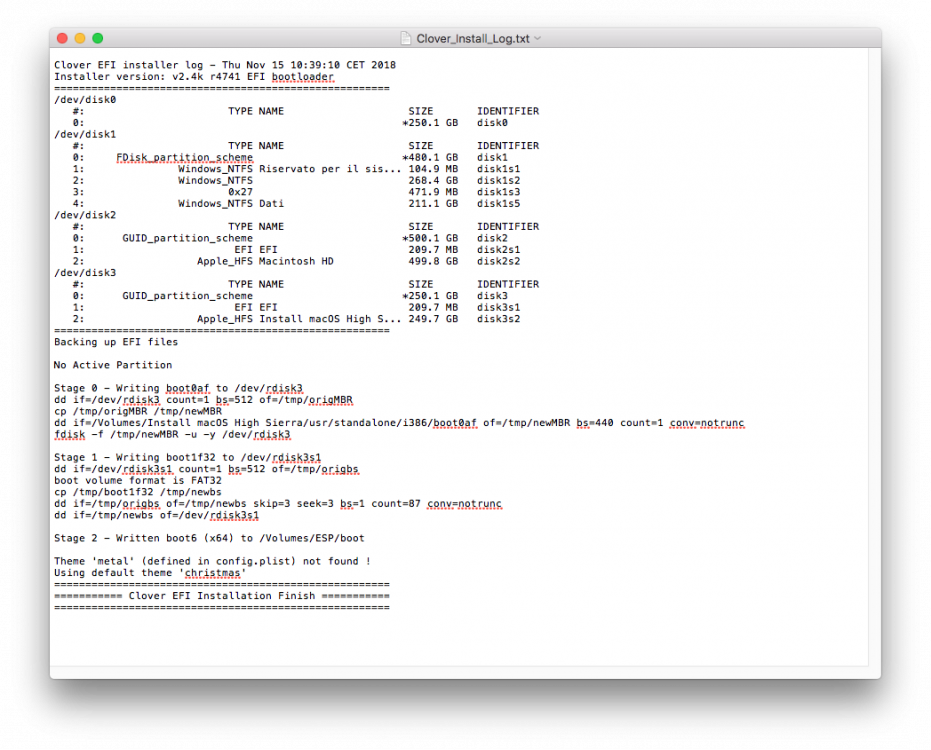The height and width of the screenshot is (750, 931).
Task: Click the Clover_Install_Log.txt window title
Action: (473, 39)
